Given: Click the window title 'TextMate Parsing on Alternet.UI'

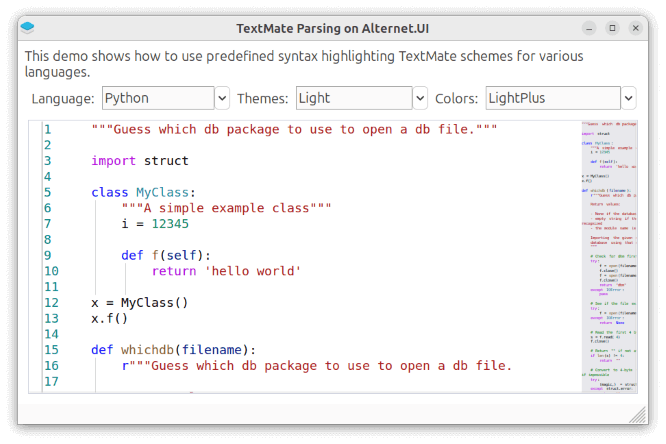Looking at the screenshot, I should click(333, 28).
